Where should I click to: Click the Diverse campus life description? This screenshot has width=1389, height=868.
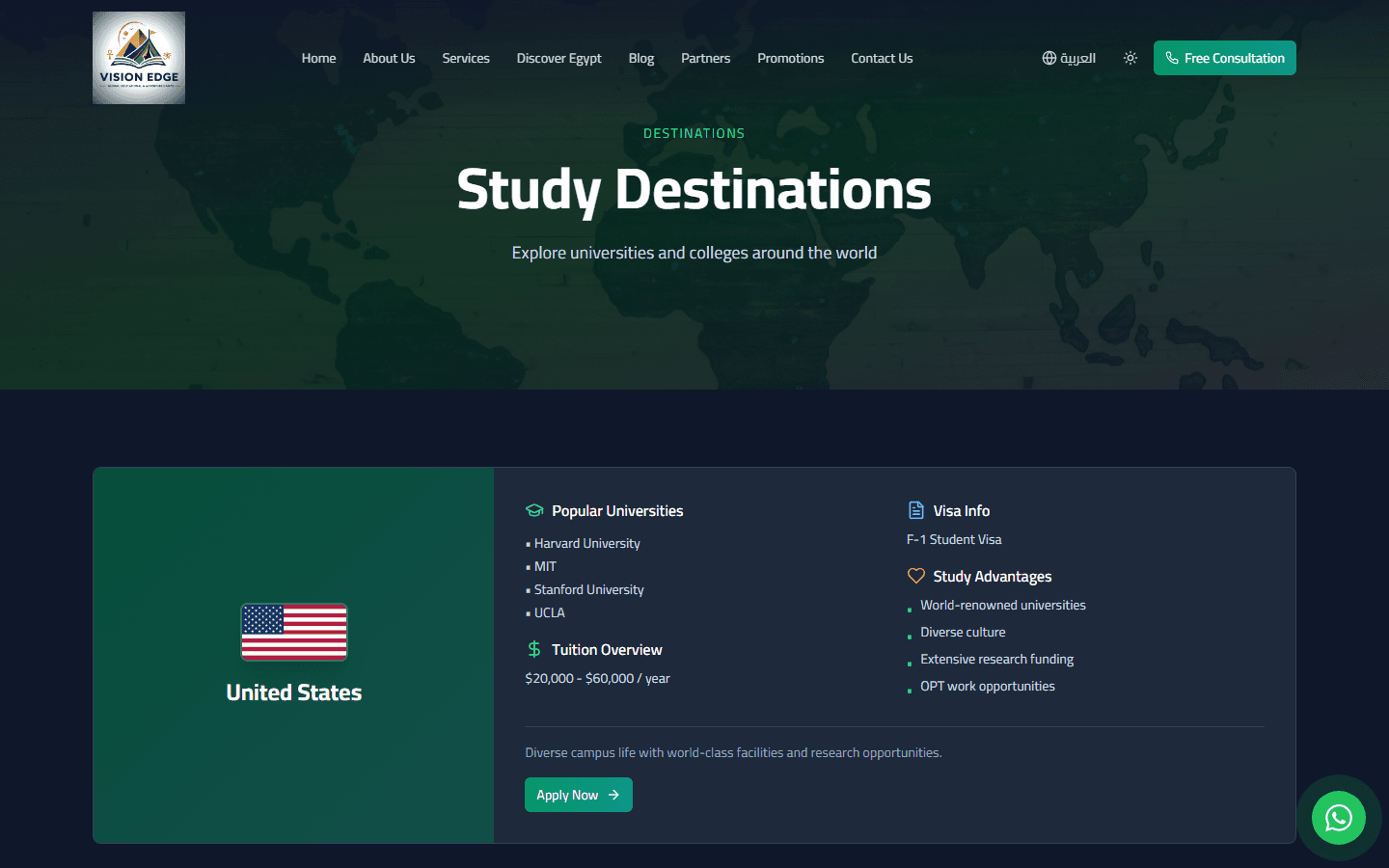[733, 752]
